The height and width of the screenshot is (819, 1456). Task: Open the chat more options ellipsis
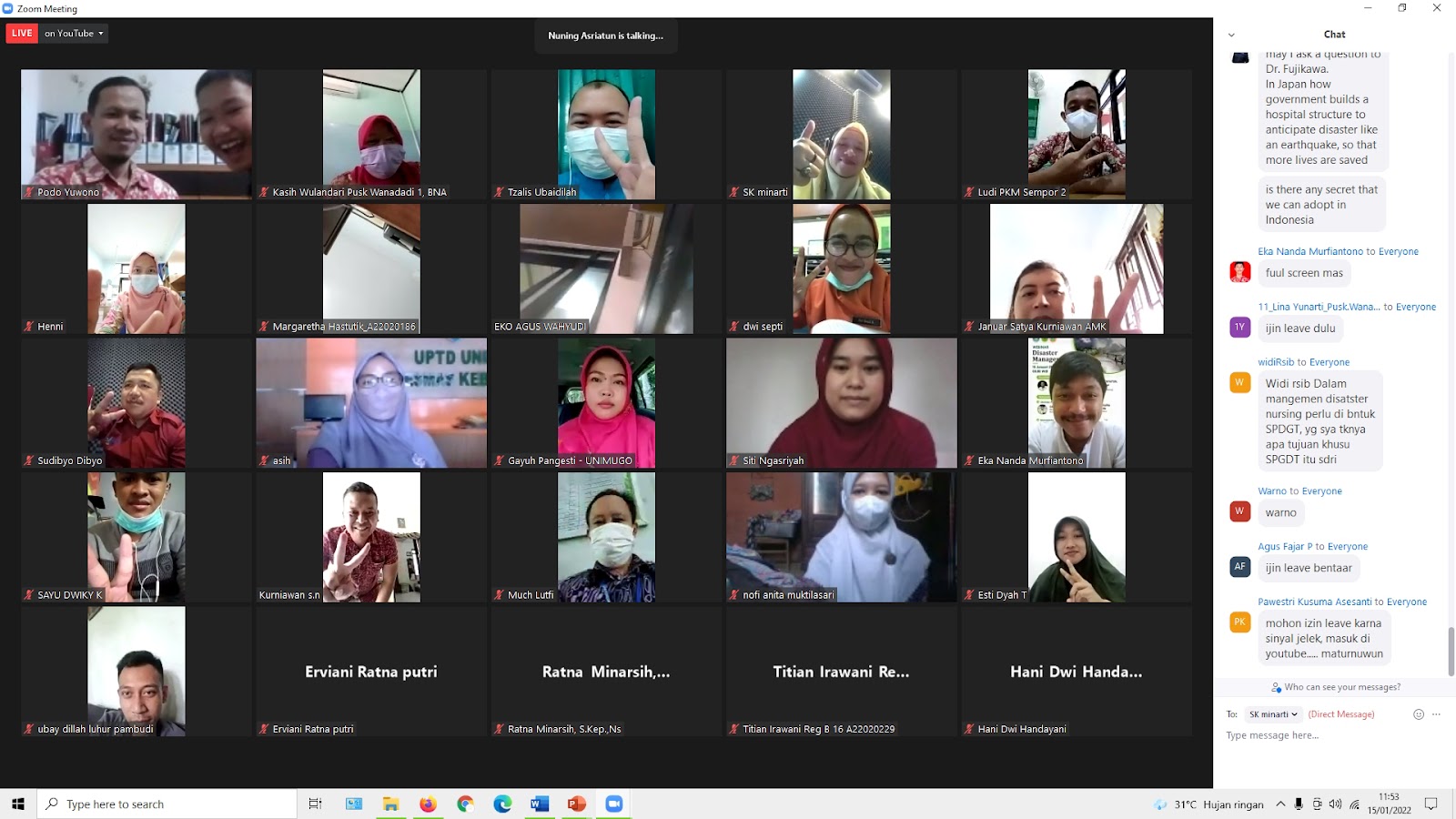1436,714
